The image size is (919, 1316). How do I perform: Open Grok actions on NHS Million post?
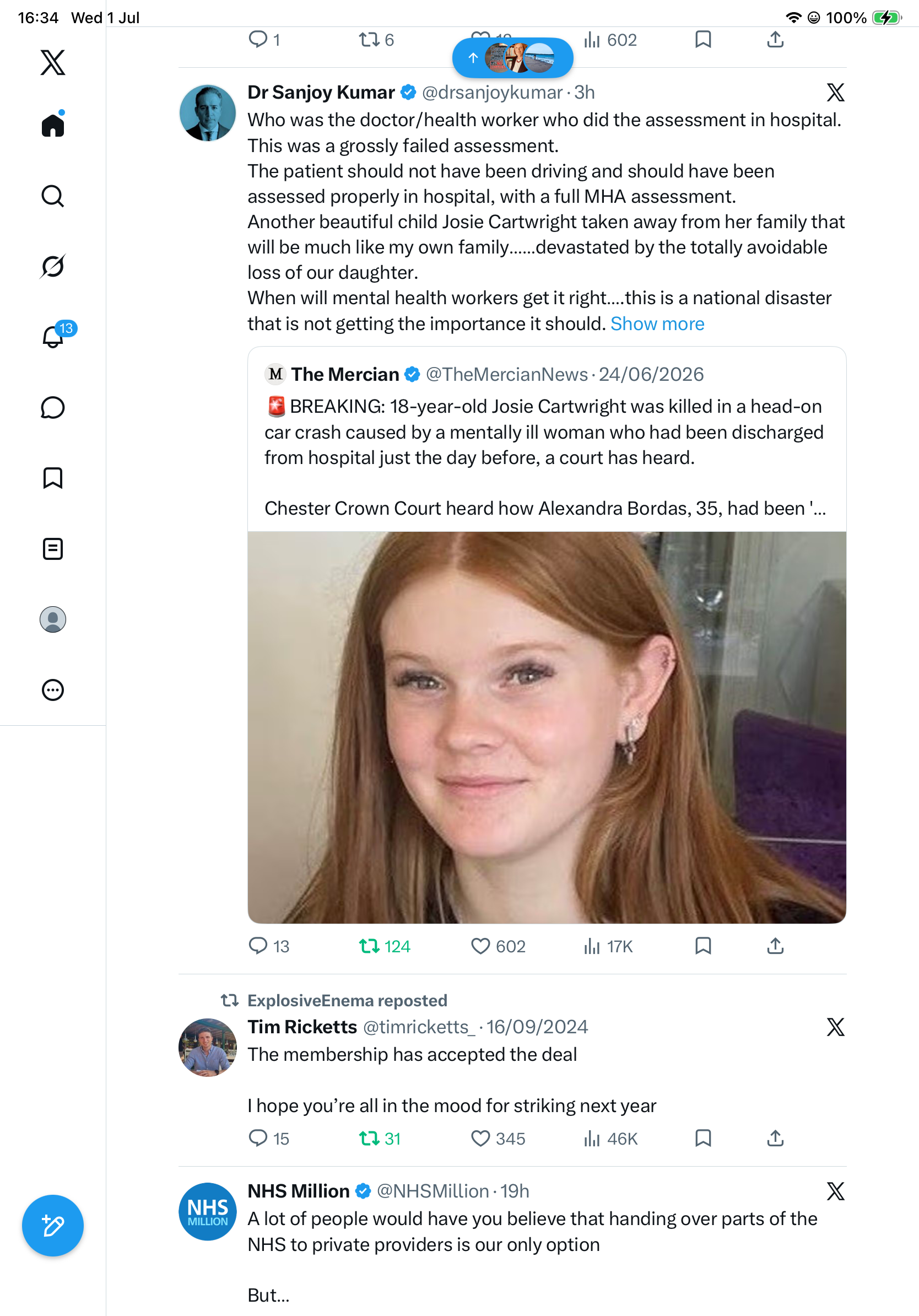(x=835, y=1191)
